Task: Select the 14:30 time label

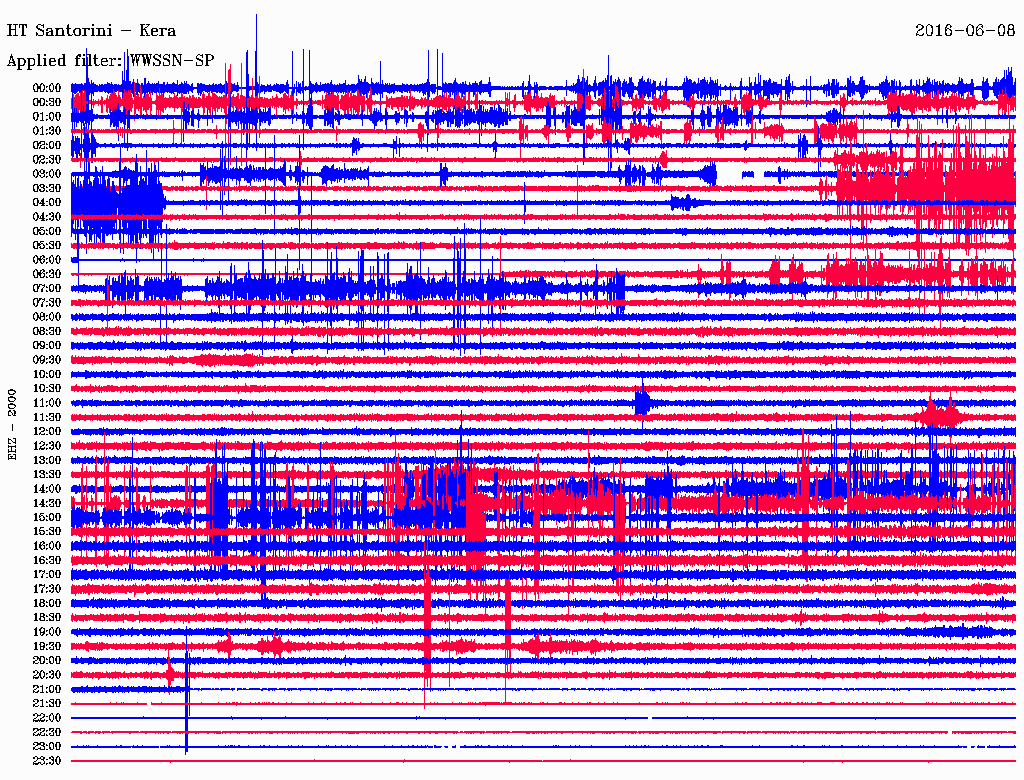Action: pos(47,503)
